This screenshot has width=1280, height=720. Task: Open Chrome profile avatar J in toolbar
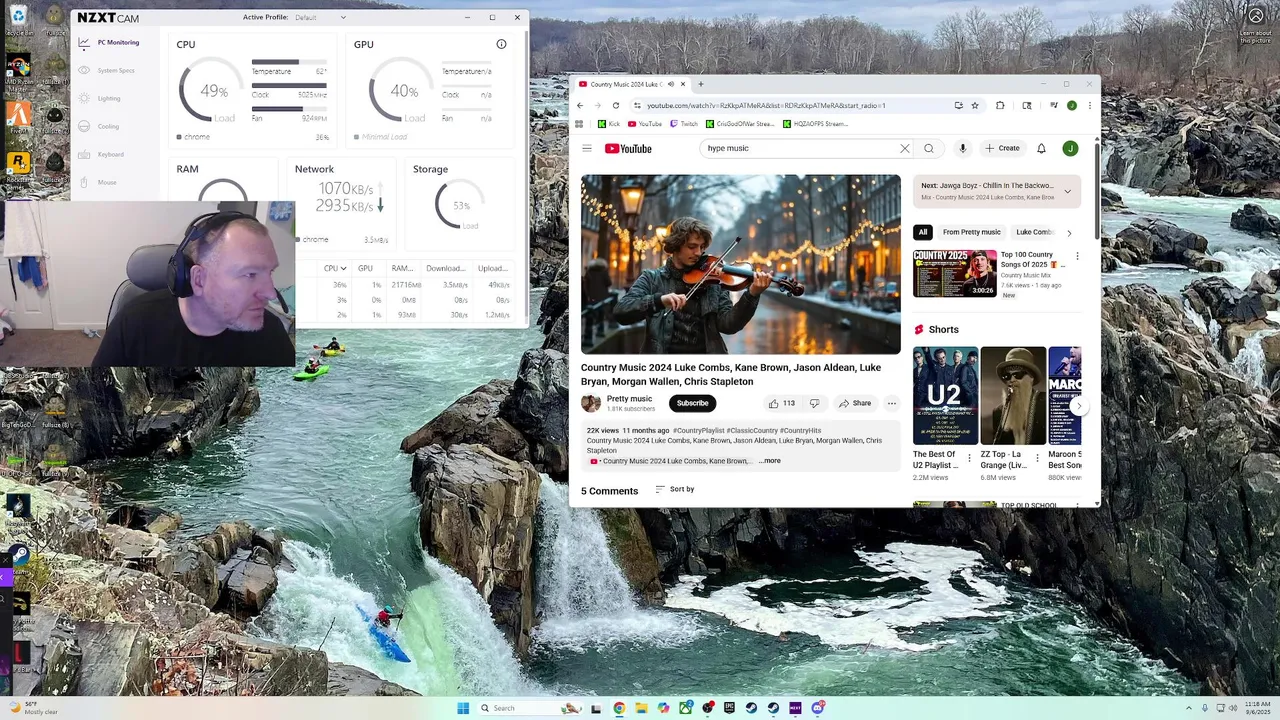pyautogui.click(x=1072, y=105)
